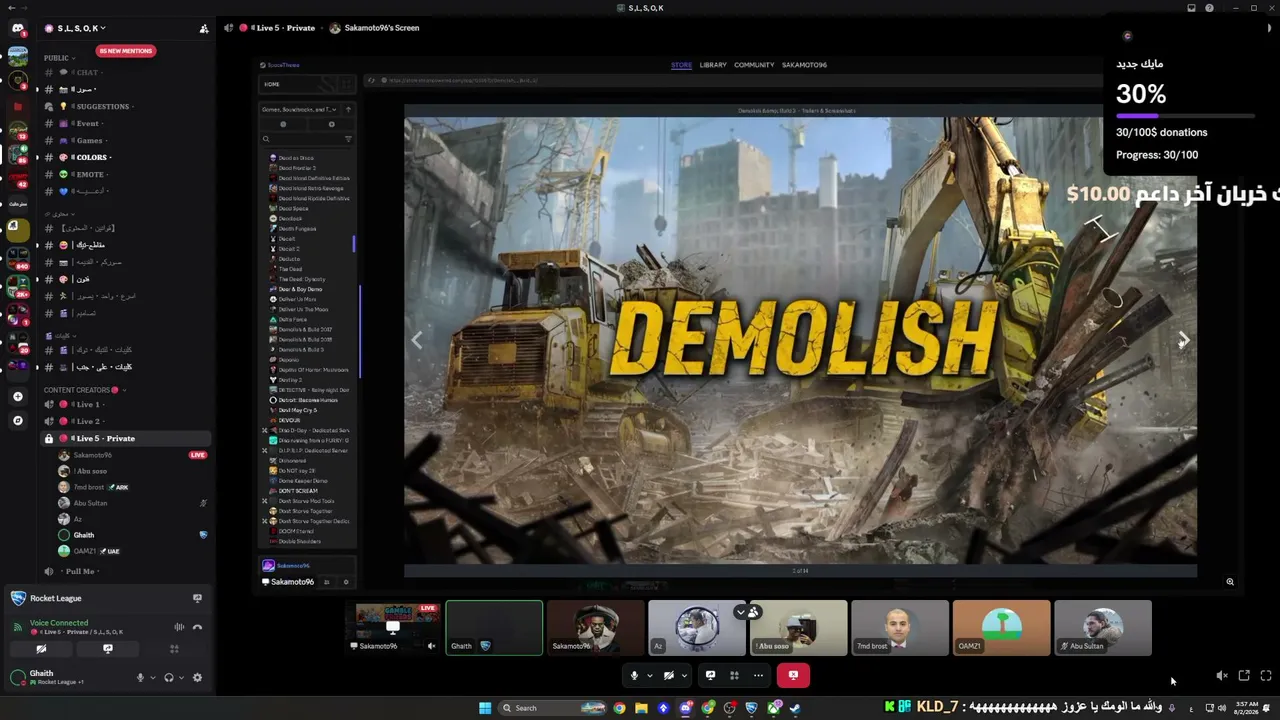Open LIBRARY tab in streamed Steam

713,65
